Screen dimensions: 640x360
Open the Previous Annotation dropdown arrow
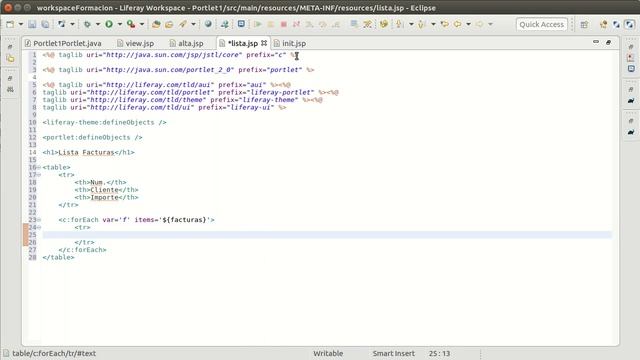[x=433, y=24]
